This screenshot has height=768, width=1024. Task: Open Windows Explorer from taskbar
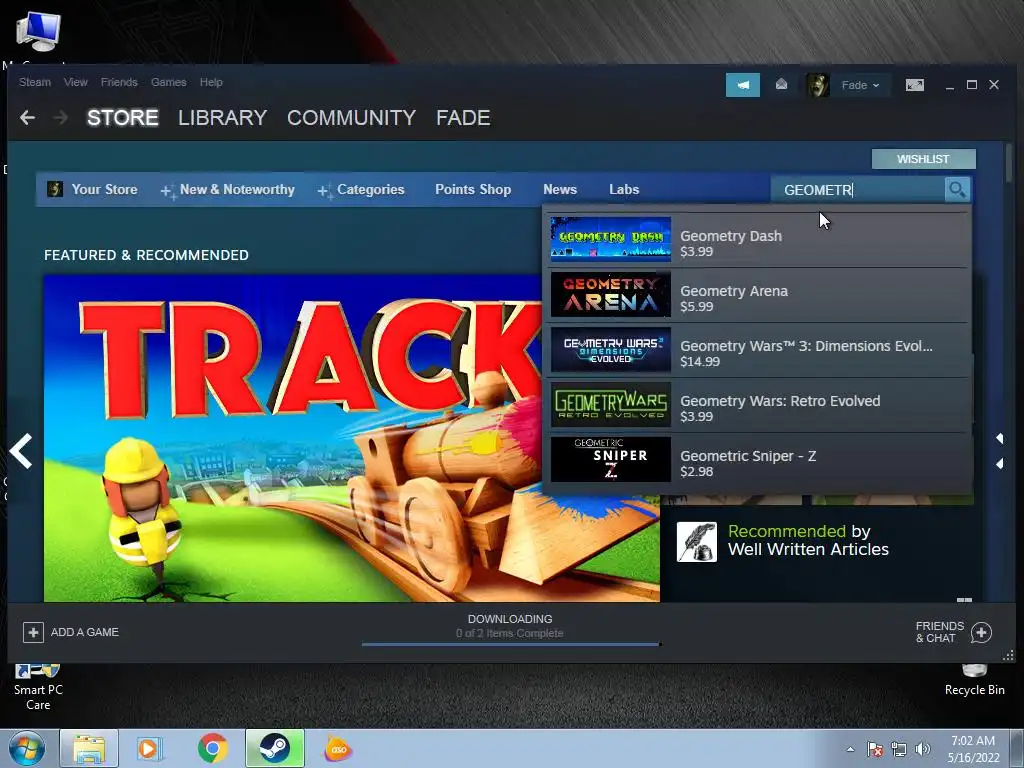tap(89, 748)
